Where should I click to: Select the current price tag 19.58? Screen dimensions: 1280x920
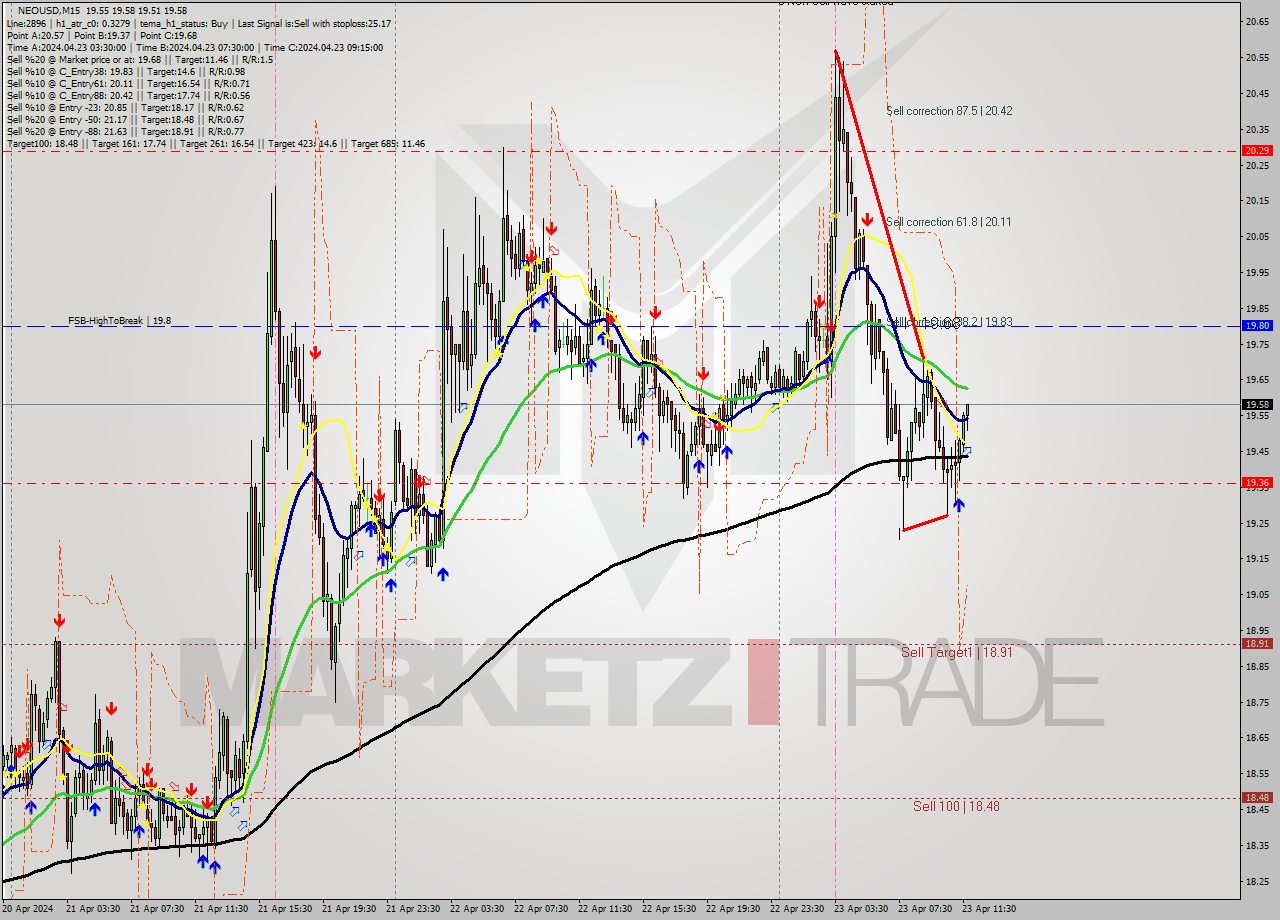1257,404
